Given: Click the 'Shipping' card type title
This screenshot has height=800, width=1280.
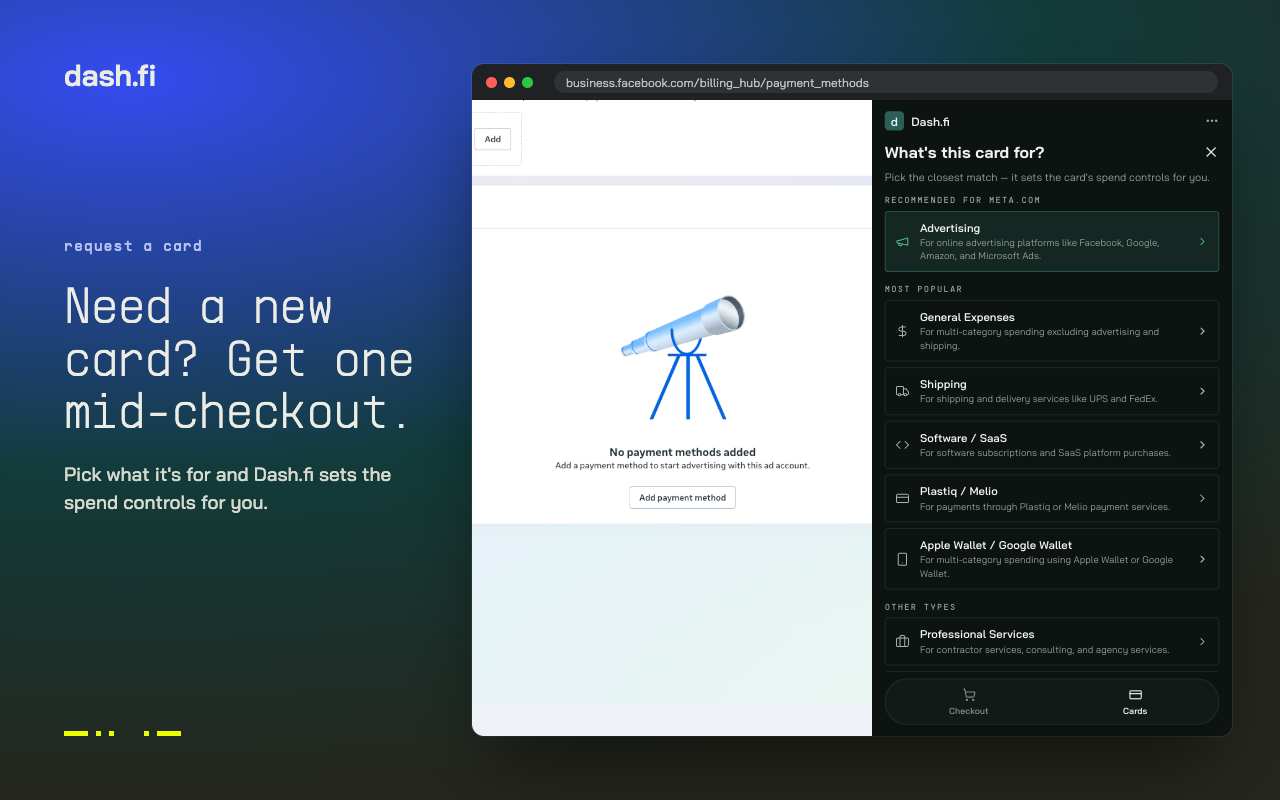Looking at the screenshot, I should click(943, 384).
